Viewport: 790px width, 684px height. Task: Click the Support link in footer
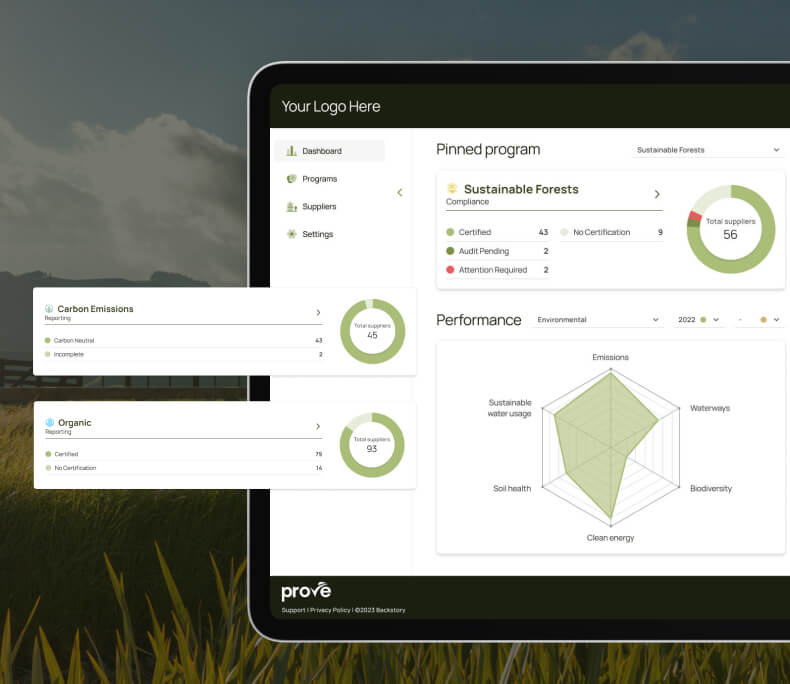293,610
